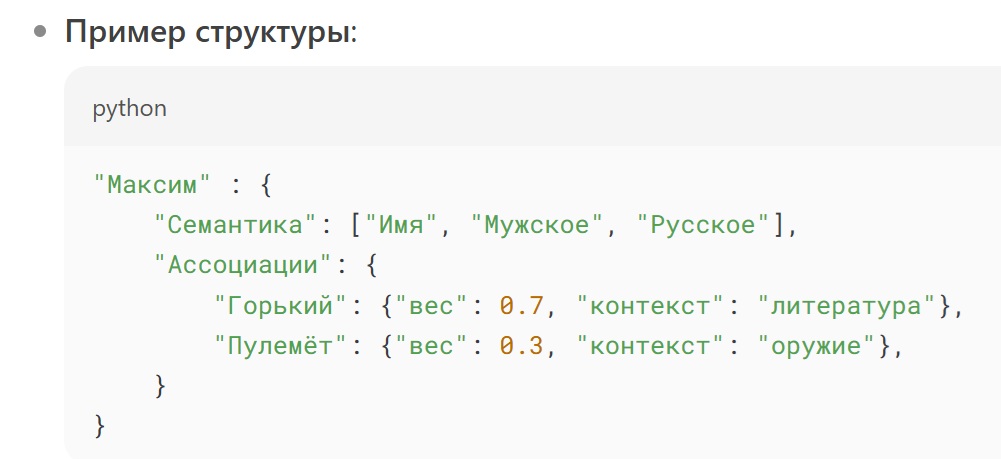Click the "Семантика" key string
Viewport: 1001px width, 459px height.
point(236,226)
